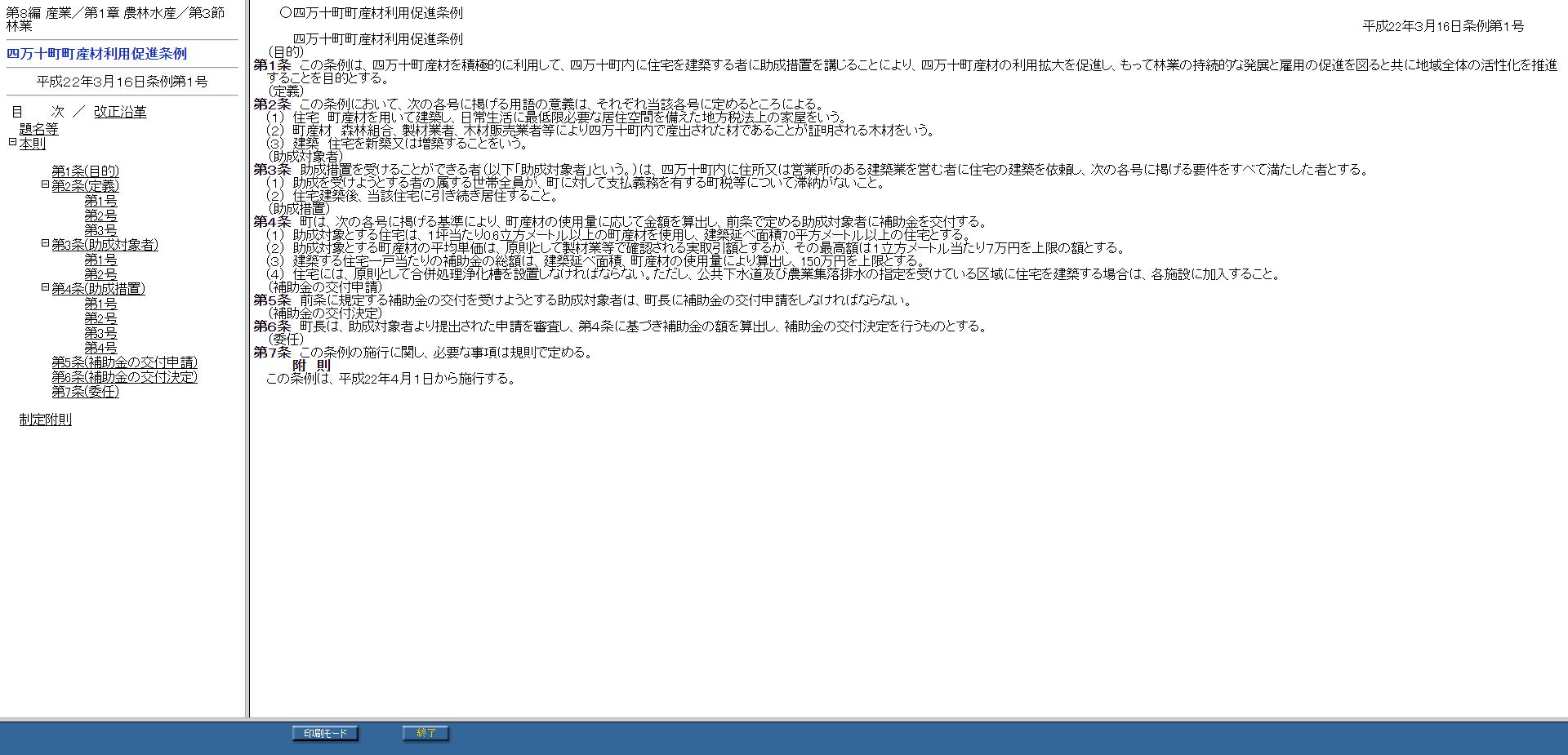Open 第3号 under 第2条(定義)
Image resolution: width=1568 pixels, height=755 pixels.
(x=100, y=230)
